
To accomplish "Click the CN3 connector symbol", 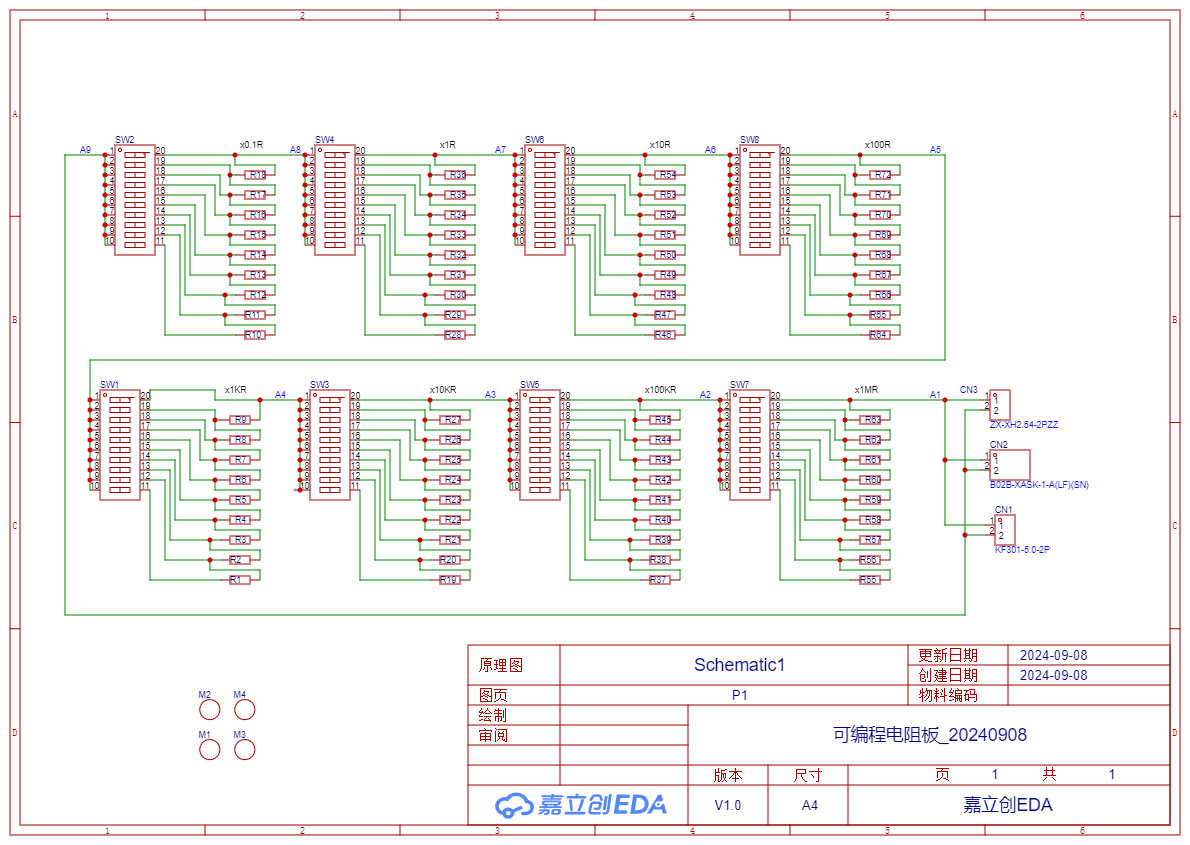I will 1000,405.
